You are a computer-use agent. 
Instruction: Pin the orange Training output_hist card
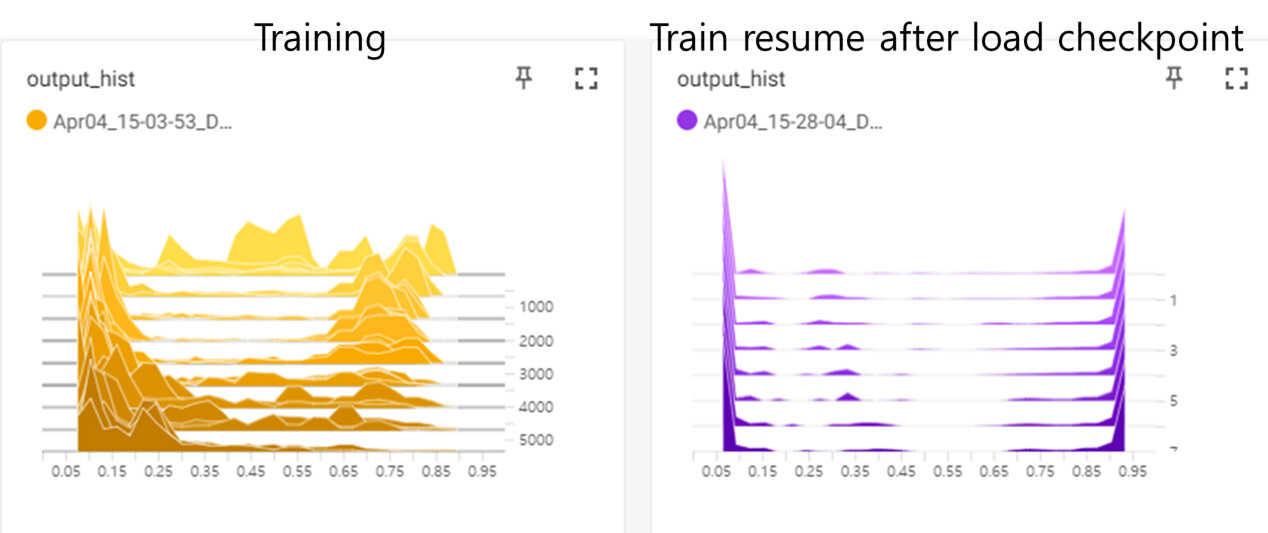(524, 79)
